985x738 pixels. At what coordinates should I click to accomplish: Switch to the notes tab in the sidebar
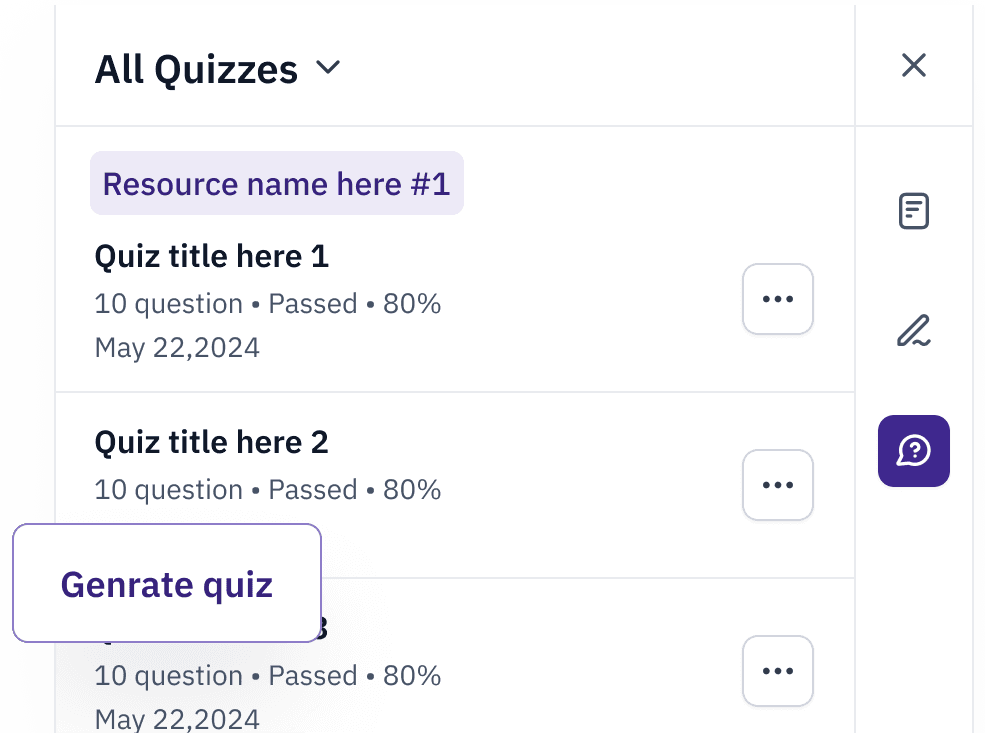point(913,210)
